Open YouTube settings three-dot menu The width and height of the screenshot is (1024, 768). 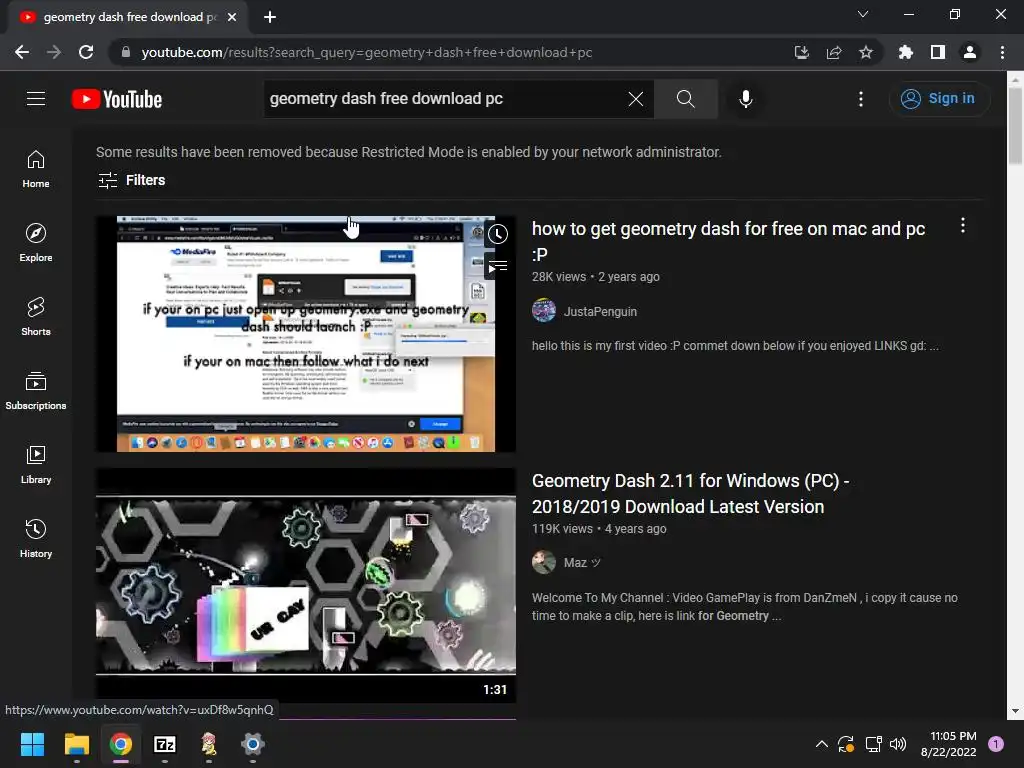861,99
